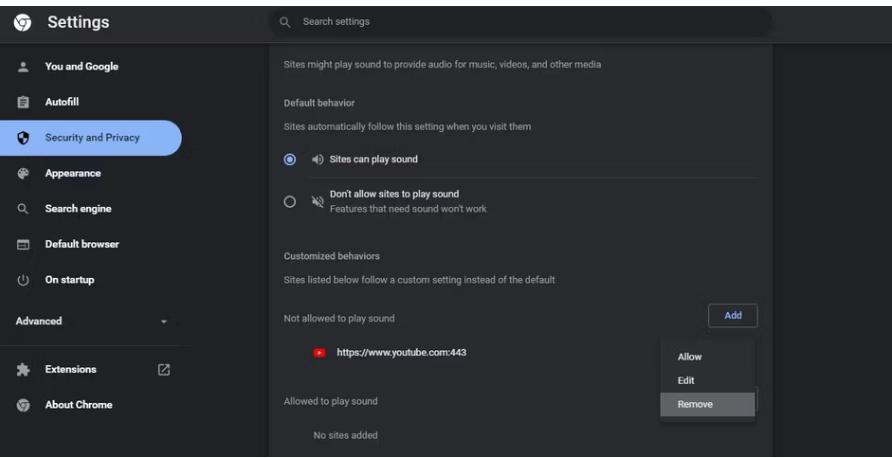Click the Extensions puzzle piece icon
Image resolution: width=892 pixels, height=458 pixels.
(23, 370)
